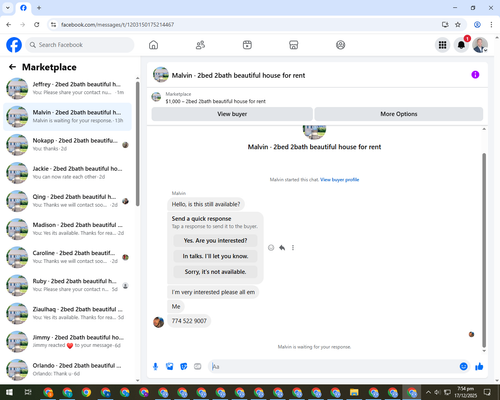Click the voice clip microphone icon
This screenshot has height=400, width=500.
pos(155,367)
